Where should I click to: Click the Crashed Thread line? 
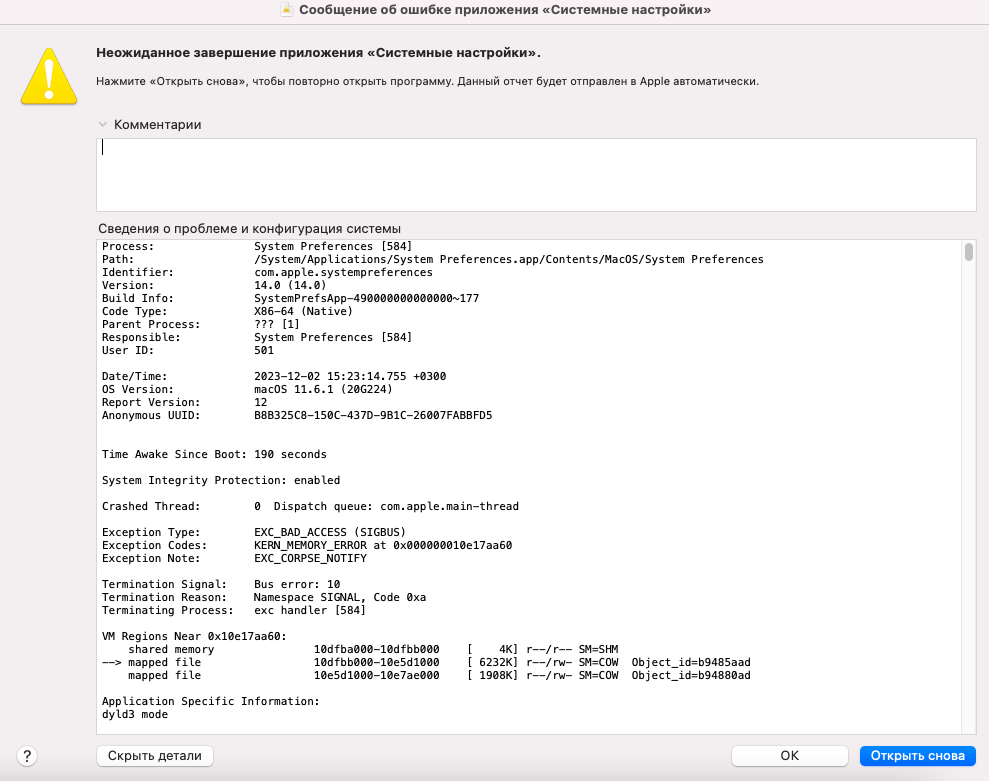[310, 507]
